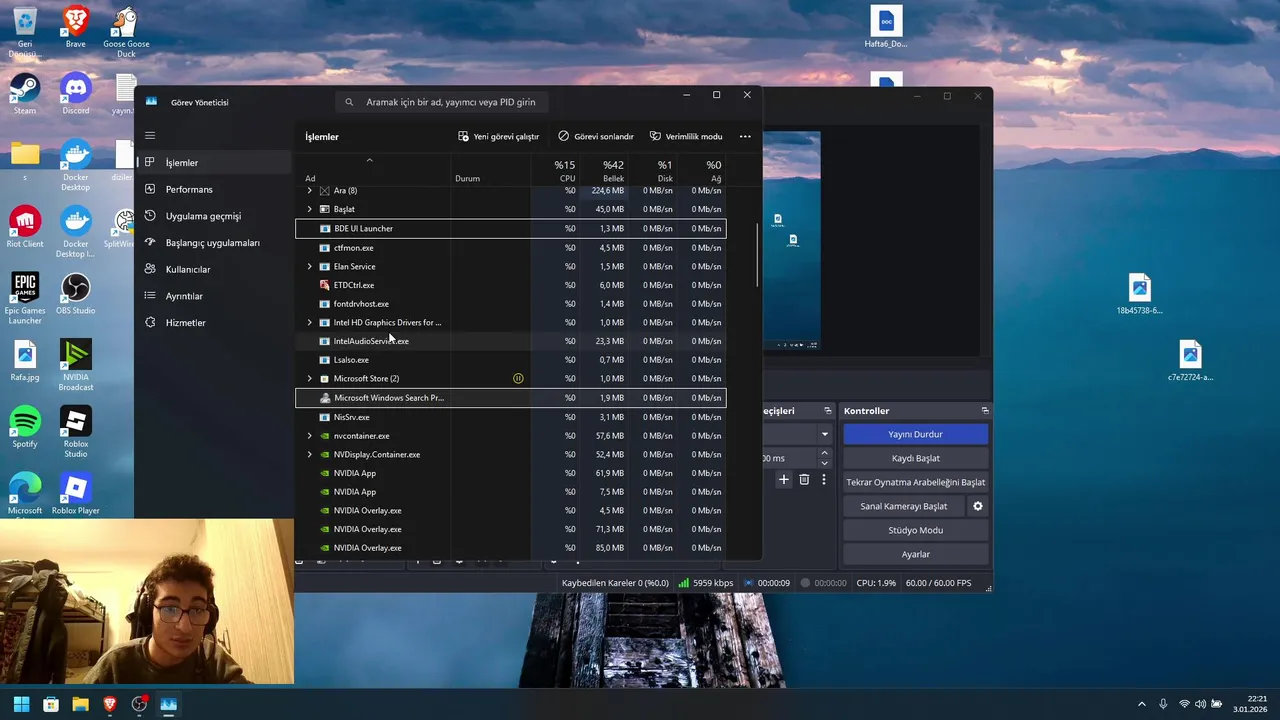1280x720 pixels.
Task: Expand NVDisplay.Container.exe process group
Action: click(309, 455)
